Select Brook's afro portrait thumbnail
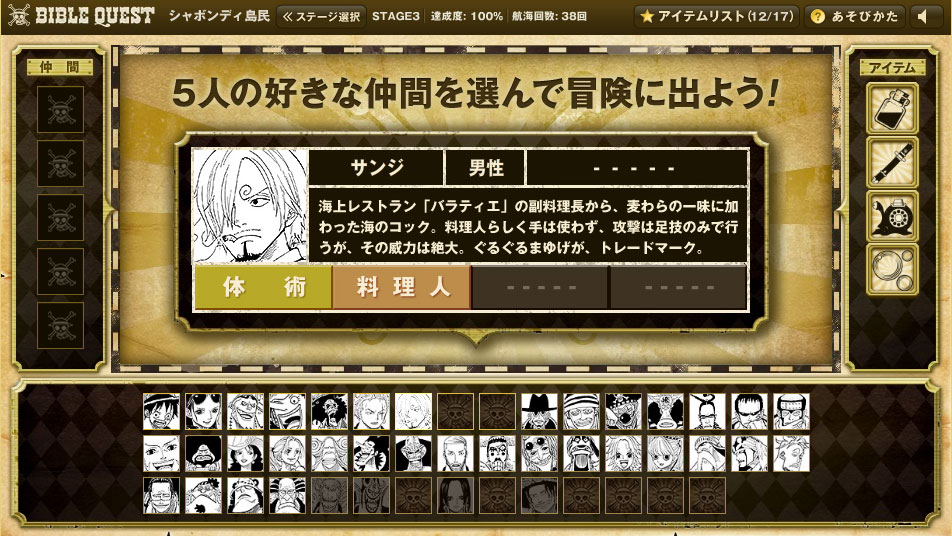This screenshot has width=952, height=536. coord(330,411)
